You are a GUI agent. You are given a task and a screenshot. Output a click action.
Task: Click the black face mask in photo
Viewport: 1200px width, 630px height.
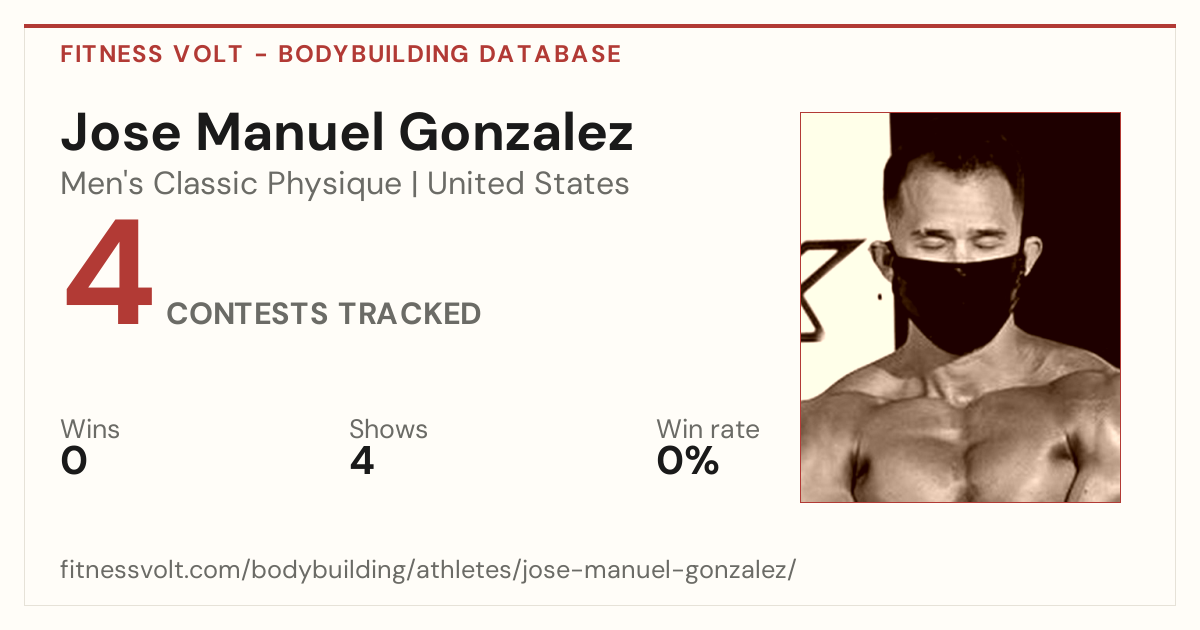coord(956,300)
